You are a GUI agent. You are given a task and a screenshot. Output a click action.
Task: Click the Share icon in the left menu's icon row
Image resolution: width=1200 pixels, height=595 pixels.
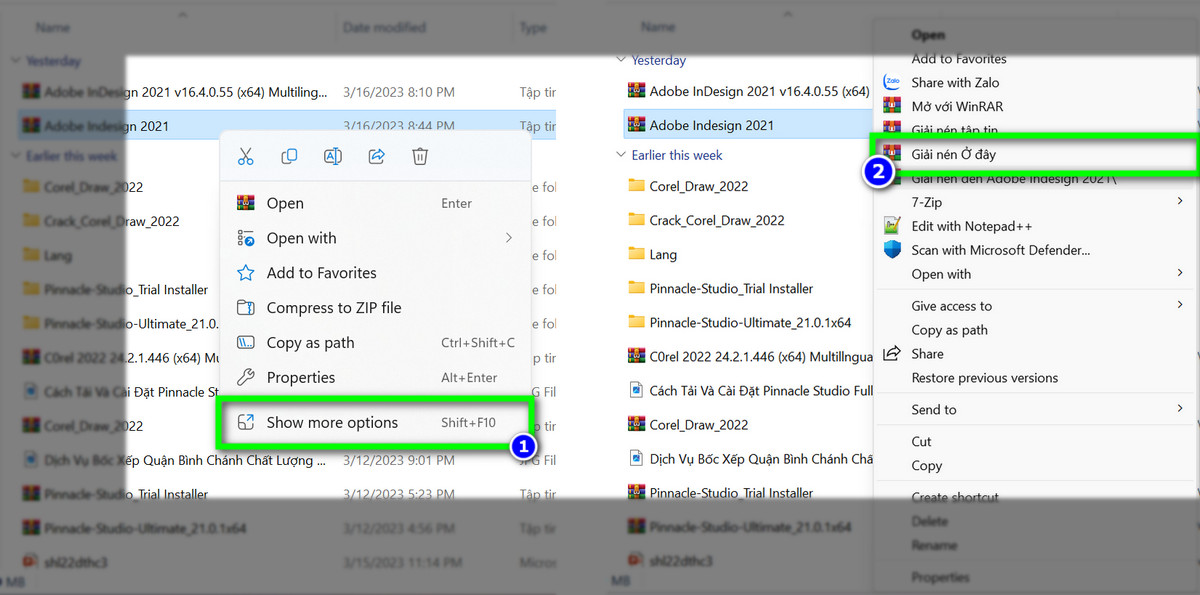click(377, 156)
